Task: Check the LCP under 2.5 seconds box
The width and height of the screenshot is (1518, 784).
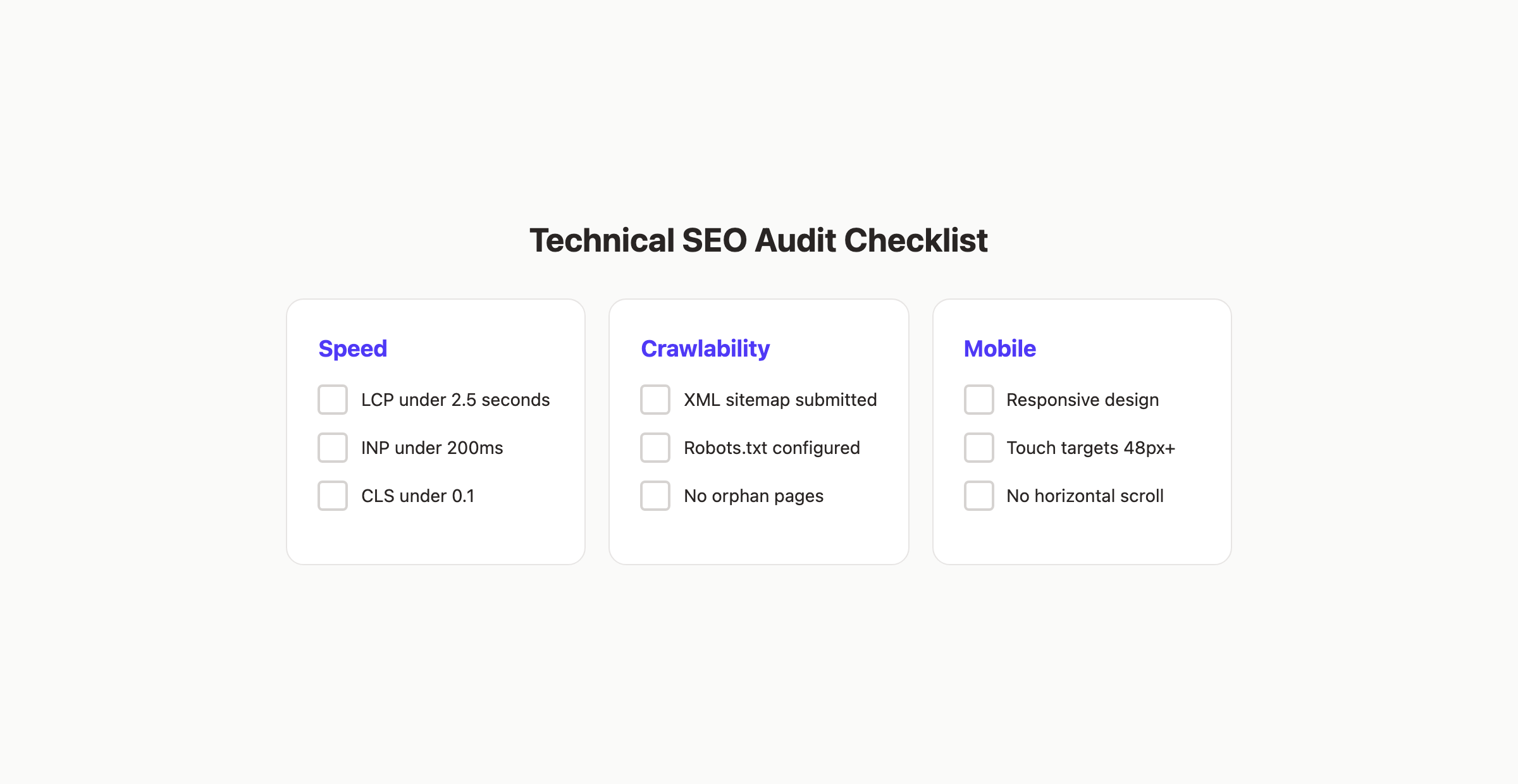Action: pos(332,400)
